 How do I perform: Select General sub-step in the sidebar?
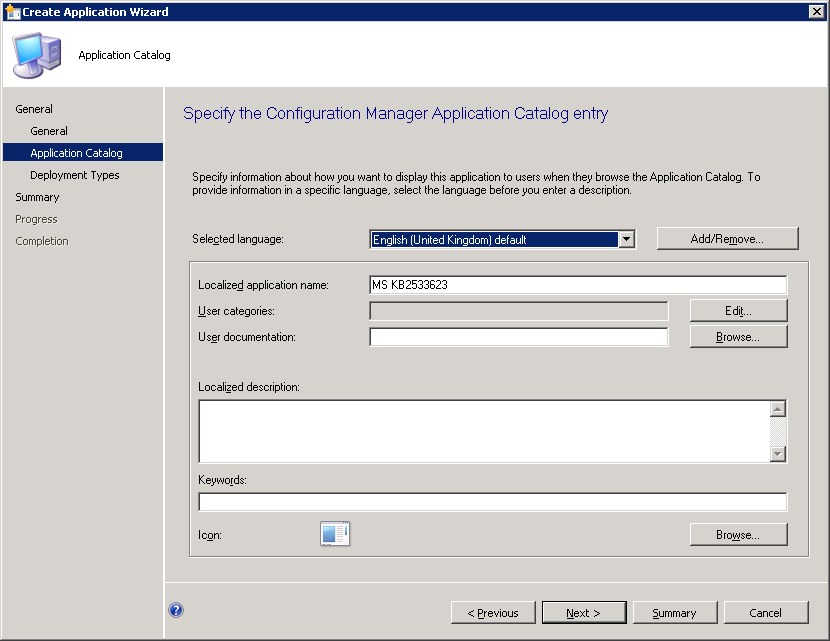[49, 131]
